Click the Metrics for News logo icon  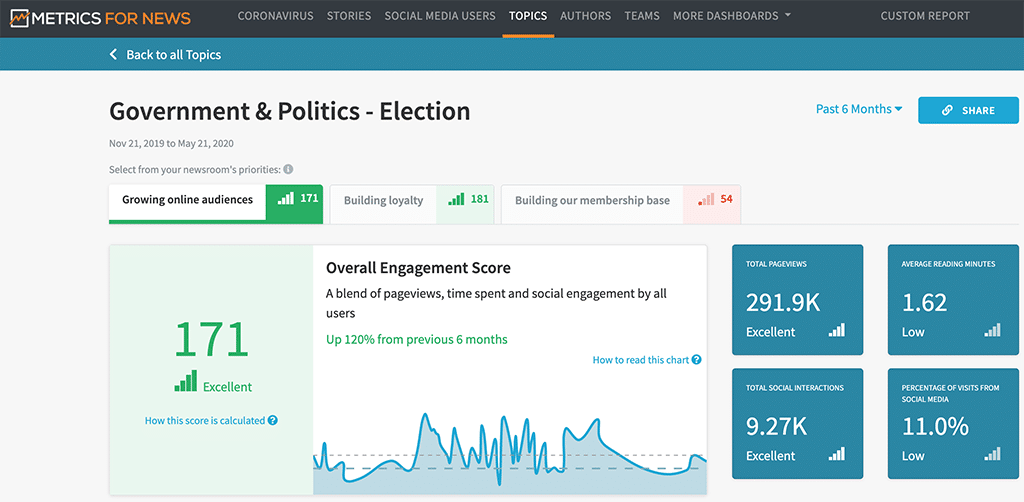pos(20,17)
